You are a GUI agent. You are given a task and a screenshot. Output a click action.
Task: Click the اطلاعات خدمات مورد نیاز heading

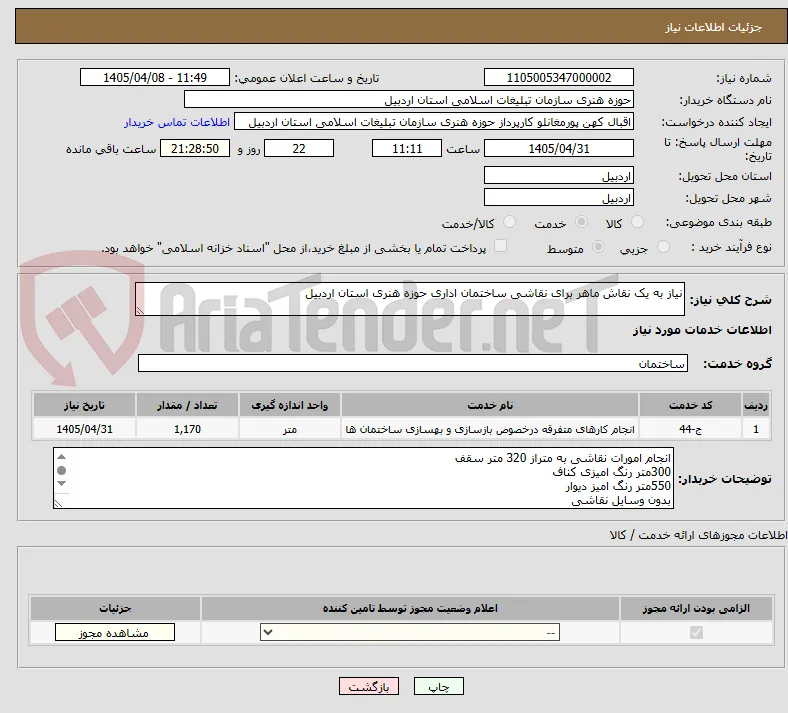click(x=702, y=330)
